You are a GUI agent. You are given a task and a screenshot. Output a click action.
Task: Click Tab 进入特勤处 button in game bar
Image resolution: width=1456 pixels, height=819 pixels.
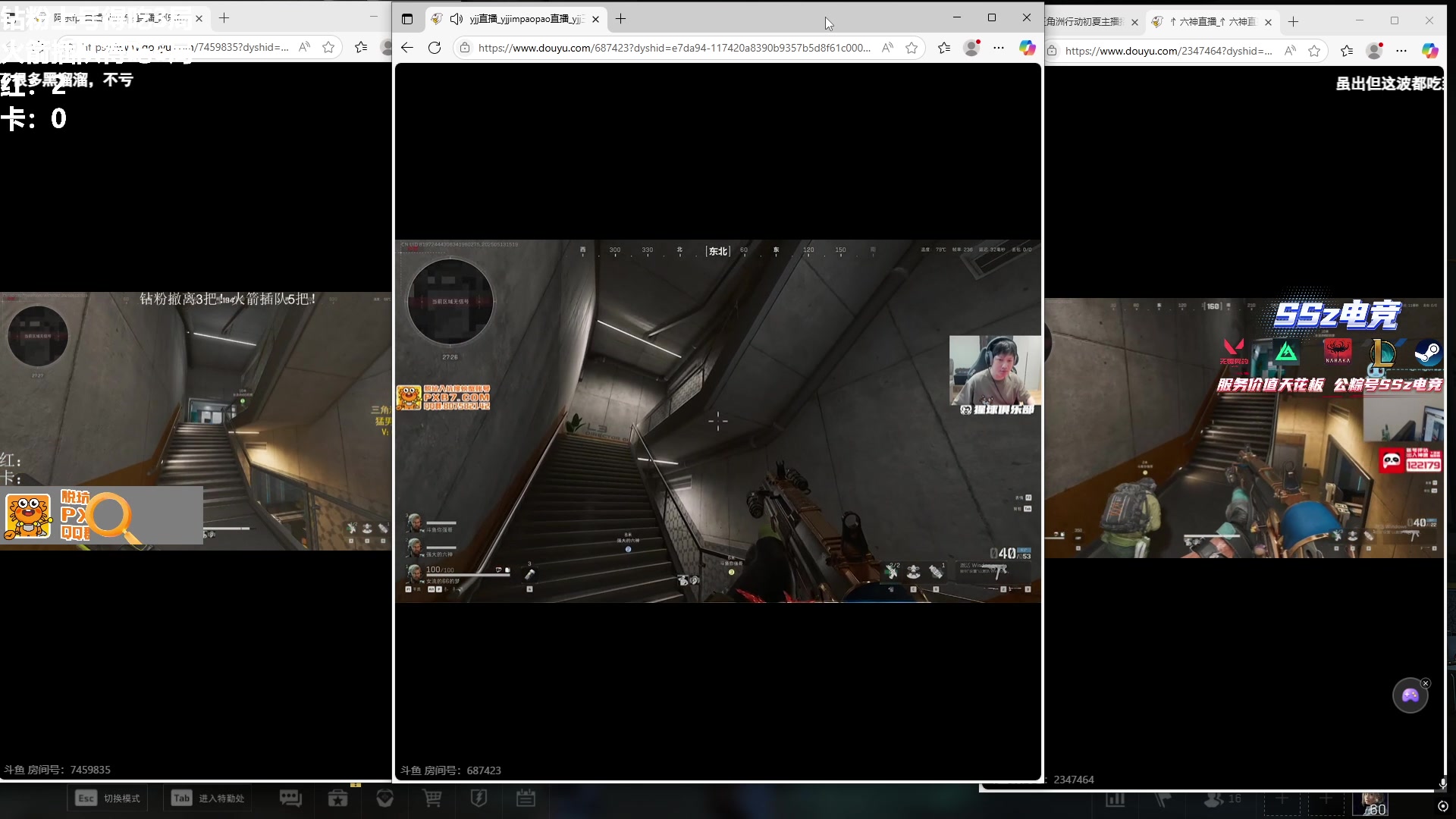click(208, 798)
